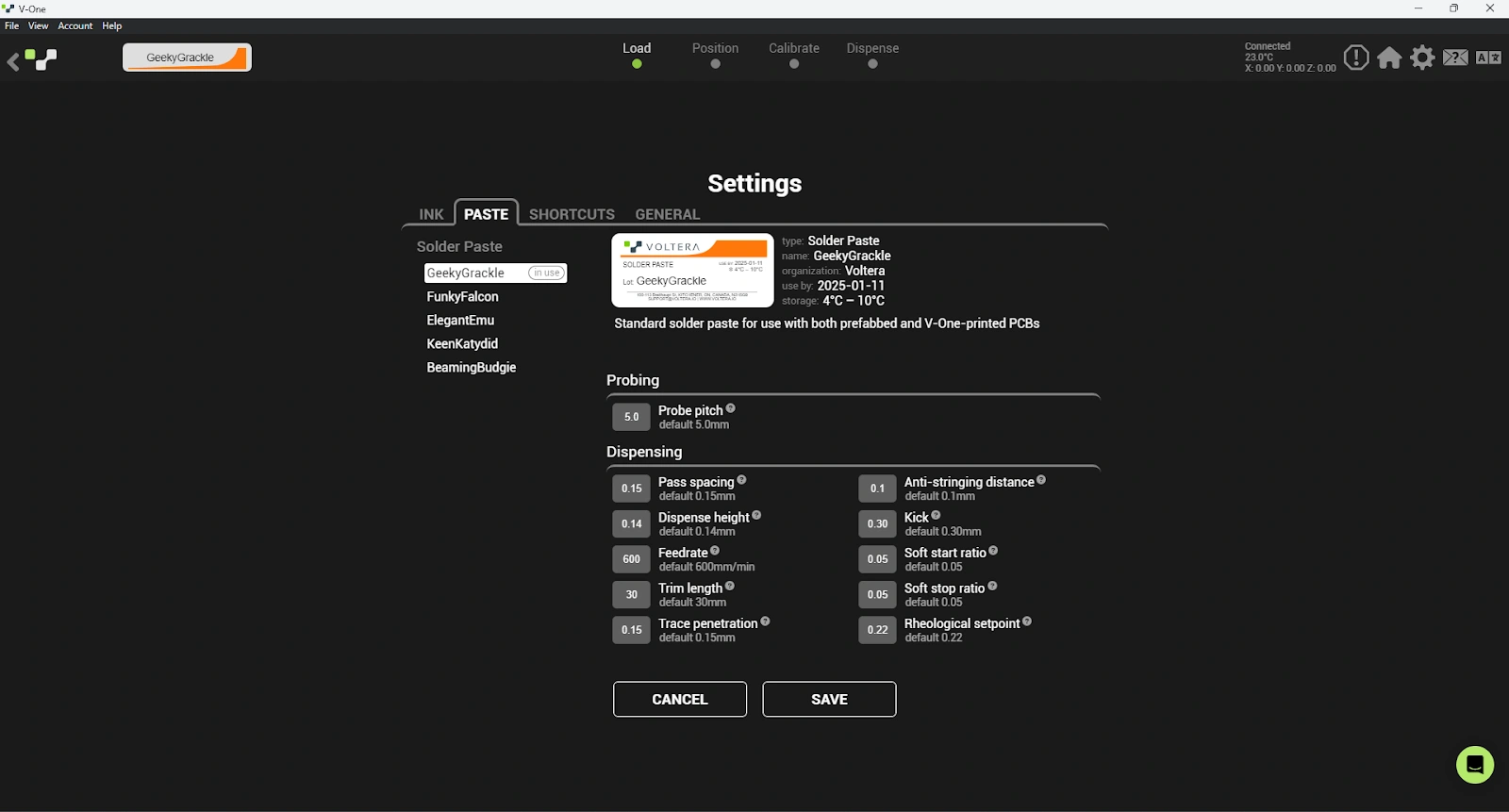Open the View menu
The width and height of the screenshot is (1509, 812).
pos(38,25)
